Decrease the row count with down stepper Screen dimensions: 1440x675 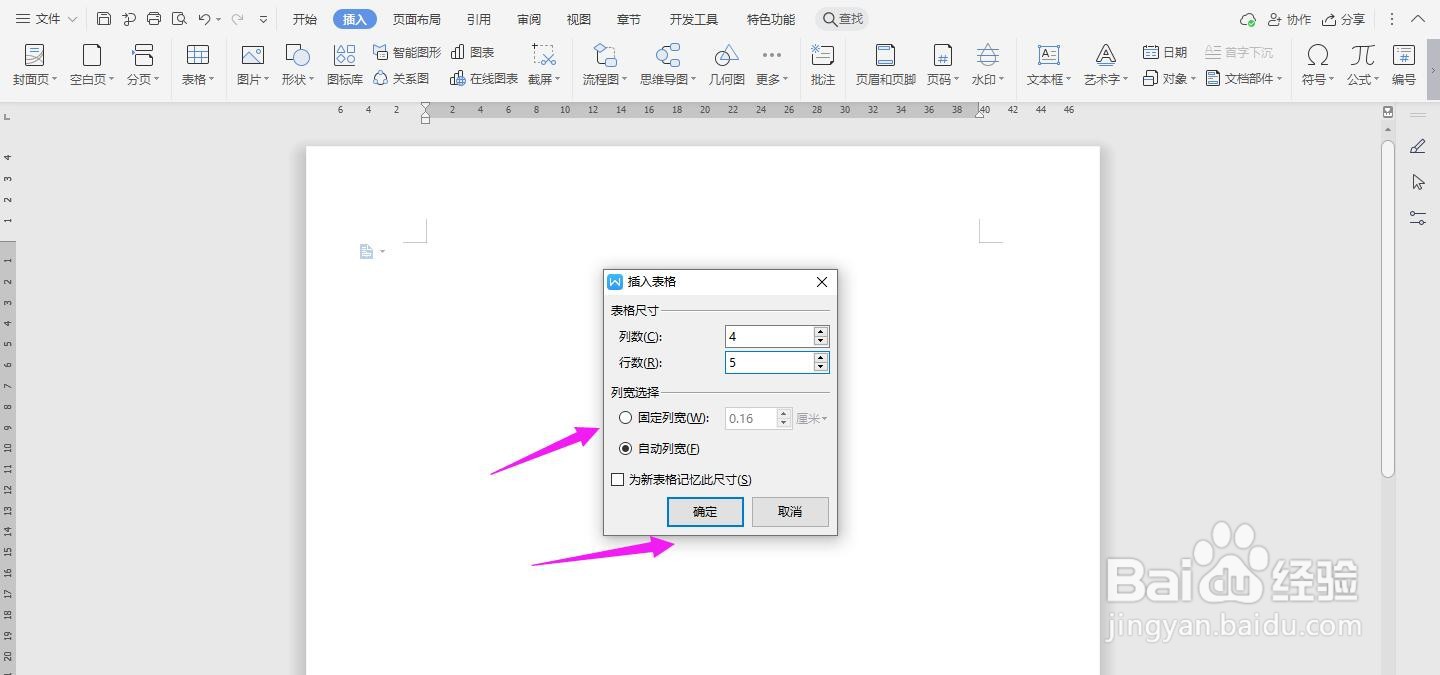pyautogui.click(x=821, y=367)
